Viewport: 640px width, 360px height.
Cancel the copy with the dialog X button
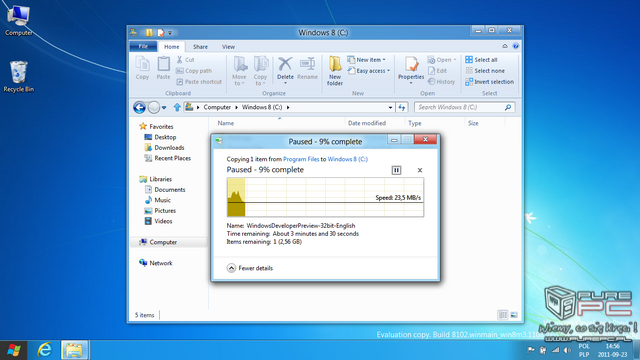click(x=420, y=170)
